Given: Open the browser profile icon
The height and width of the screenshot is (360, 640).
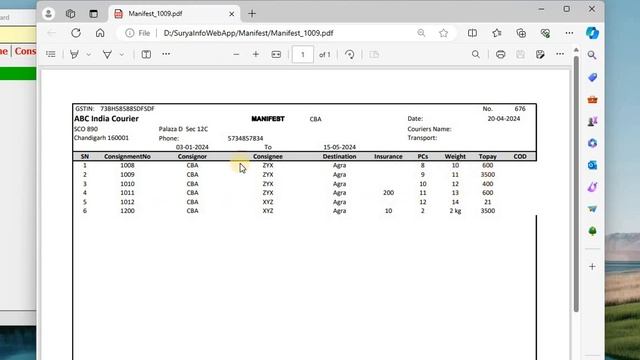Looking at the screenshot, I should click(x=48, y=14).
